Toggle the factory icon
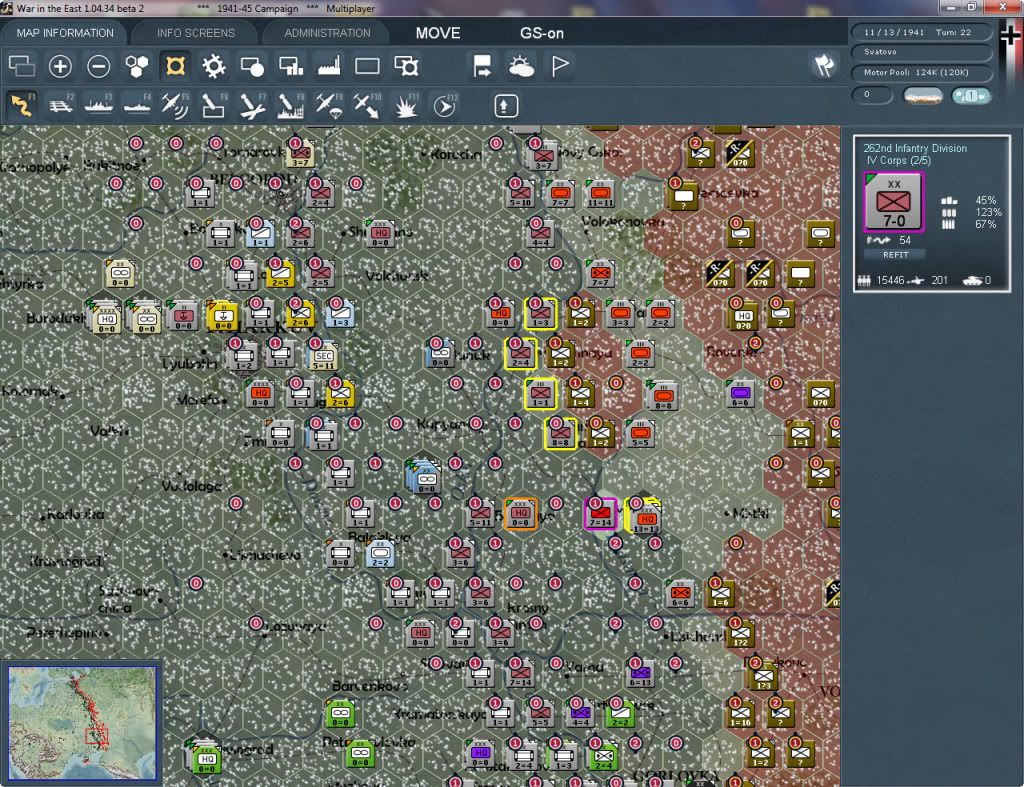This screenshot has width=1024, height=787. click(329, 66)
